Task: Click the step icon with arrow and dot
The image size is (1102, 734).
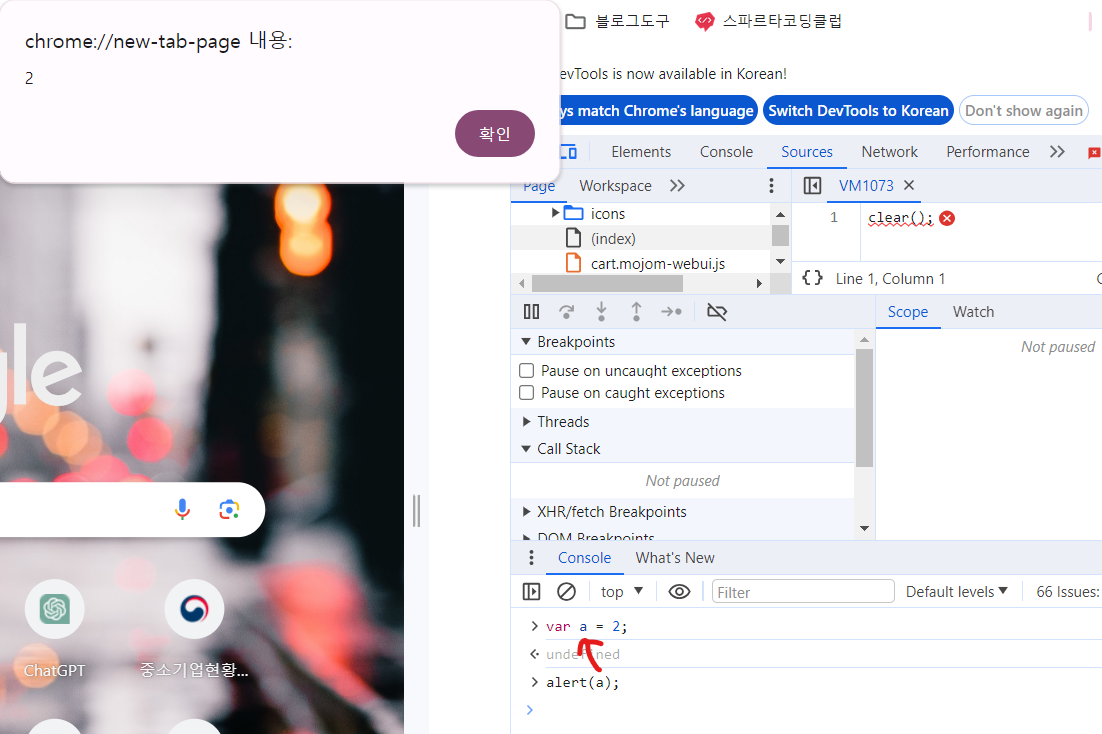Action: (671, 311)
